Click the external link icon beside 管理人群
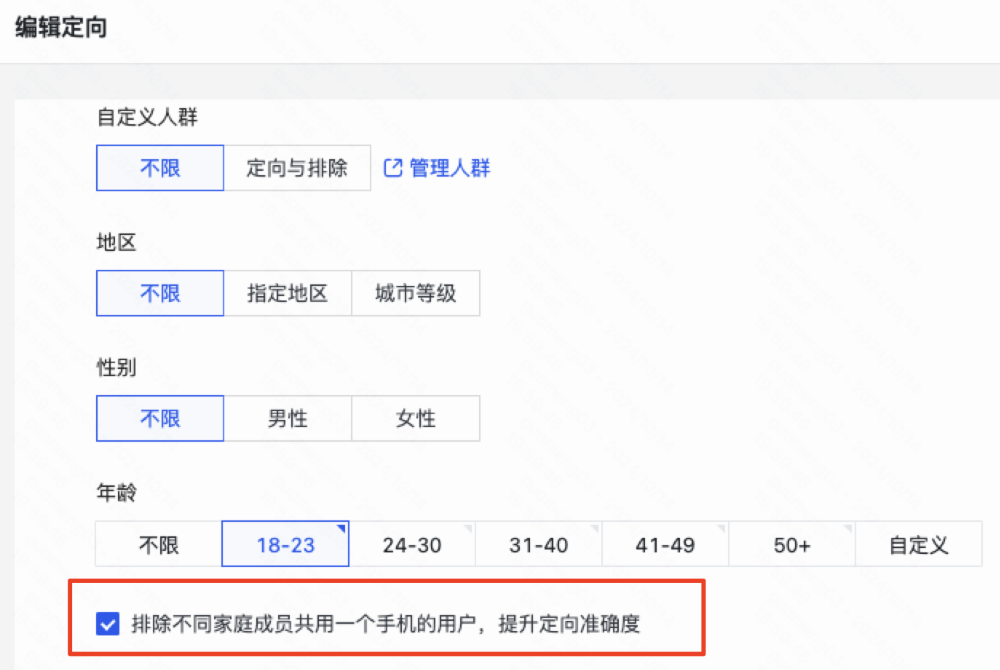The width and height of the screenshot is (1000, 670). click(392, 168)
